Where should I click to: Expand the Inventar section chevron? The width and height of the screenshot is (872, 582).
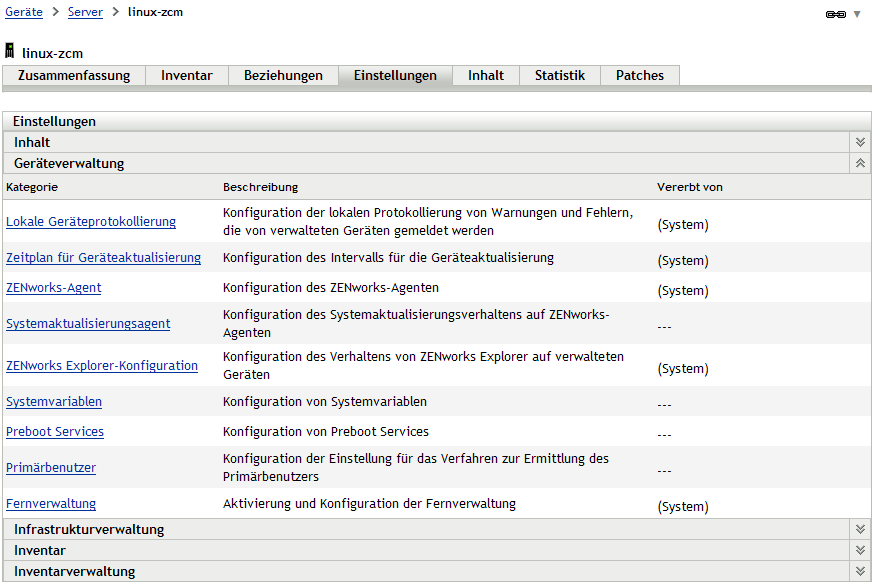tap(859, 550)
